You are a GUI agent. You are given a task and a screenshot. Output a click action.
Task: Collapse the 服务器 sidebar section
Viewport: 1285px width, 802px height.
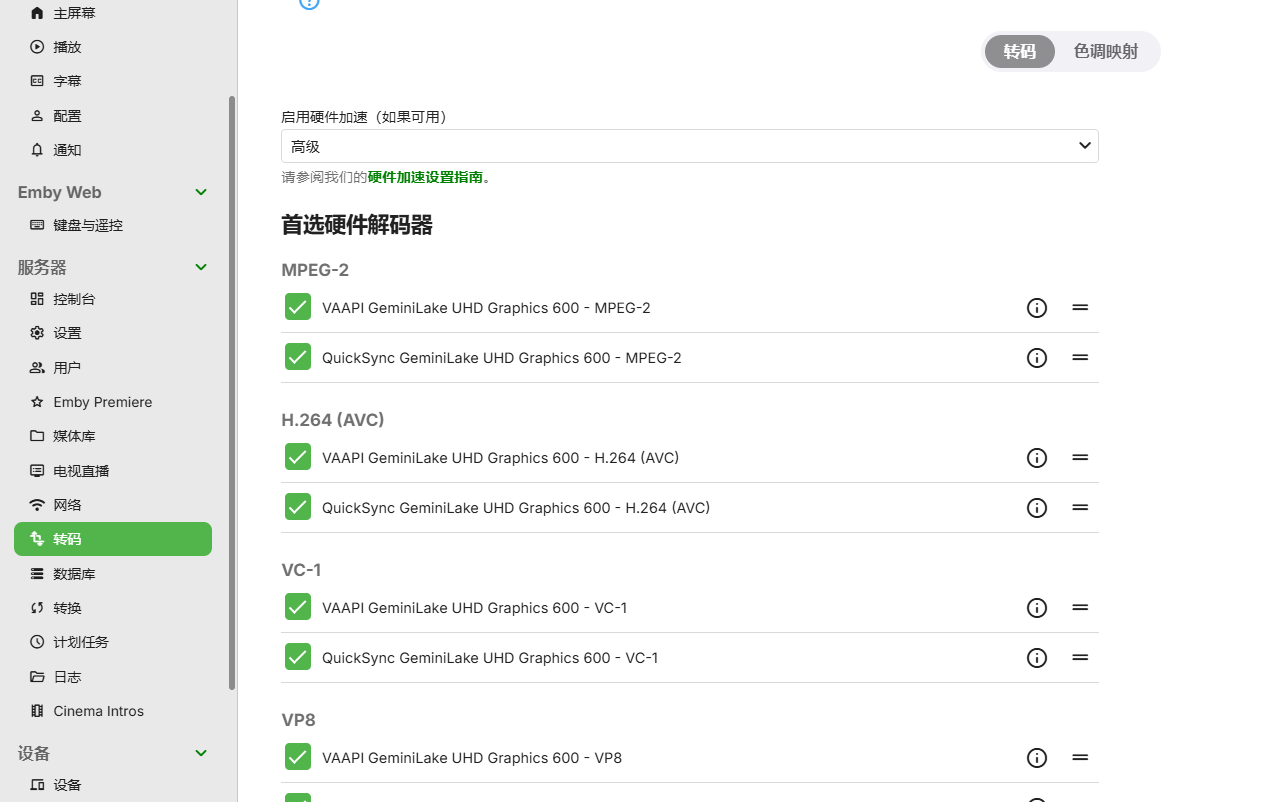(x=201, y=267)
